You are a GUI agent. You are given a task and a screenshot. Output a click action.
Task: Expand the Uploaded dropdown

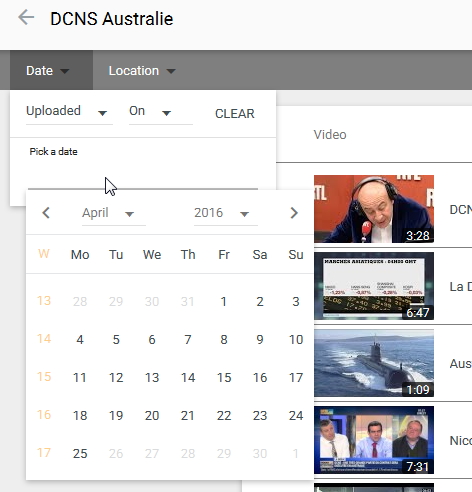(69, 112)
